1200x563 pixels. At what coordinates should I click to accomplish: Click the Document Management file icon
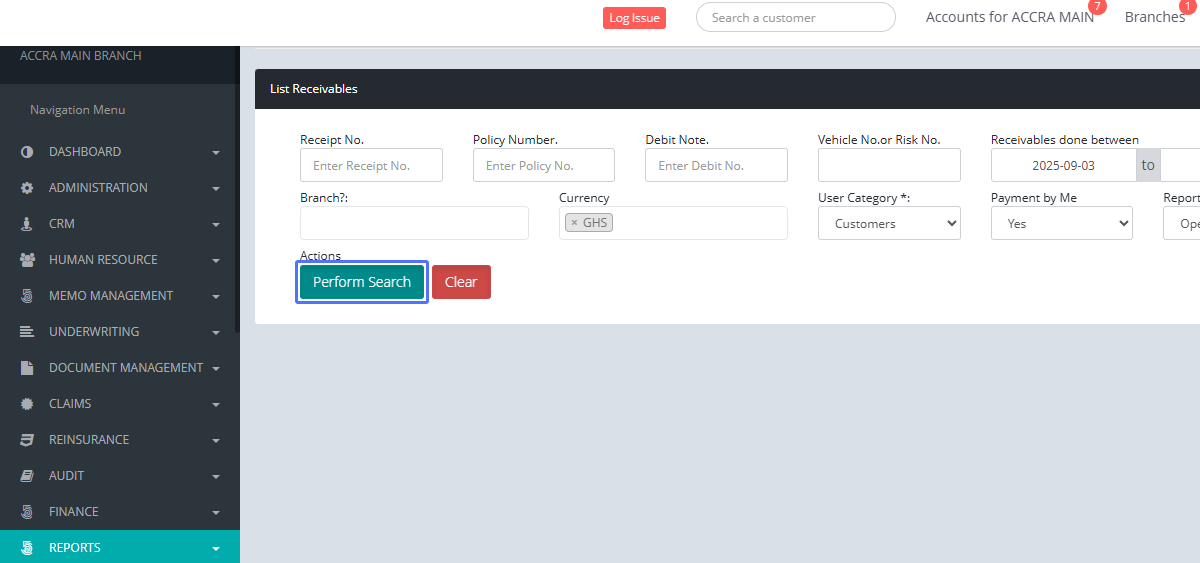27,368
